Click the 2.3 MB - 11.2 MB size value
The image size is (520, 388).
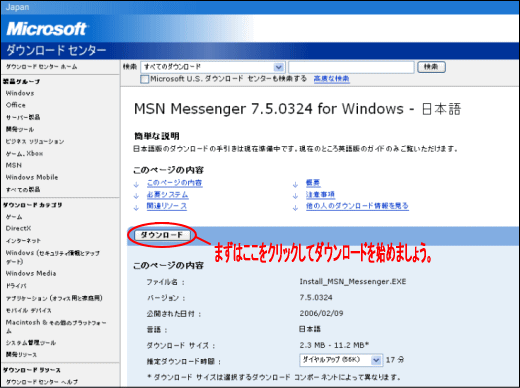(x=334, y=345)
